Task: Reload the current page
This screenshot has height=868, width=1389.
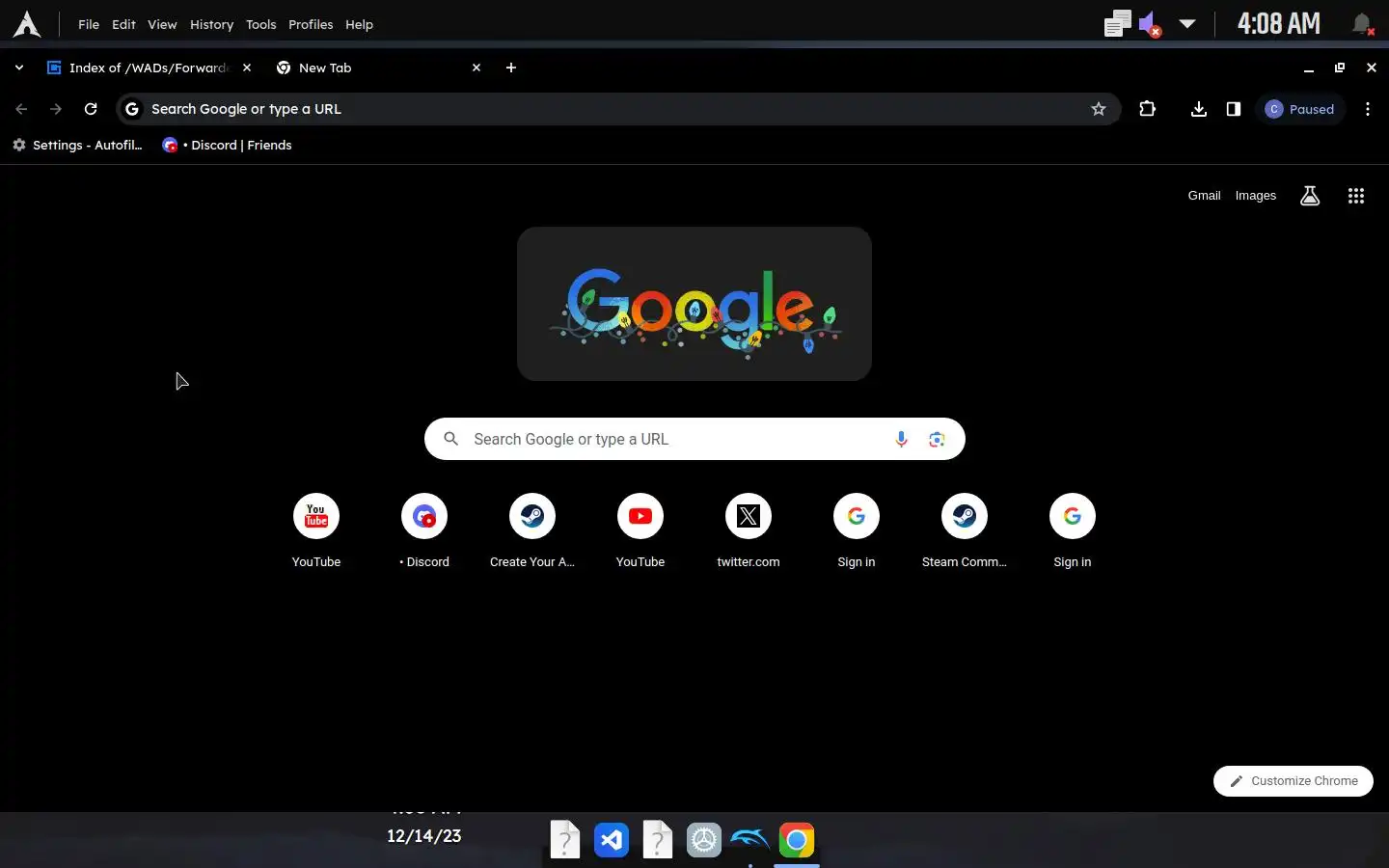Action: coord(91,109)
